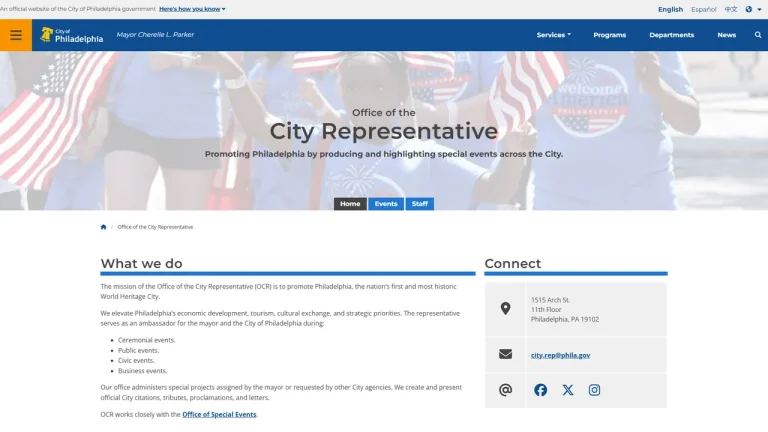Follow the Office of Special Events link
This screenshot has width=768, height=432.
(x=219, y=414)
